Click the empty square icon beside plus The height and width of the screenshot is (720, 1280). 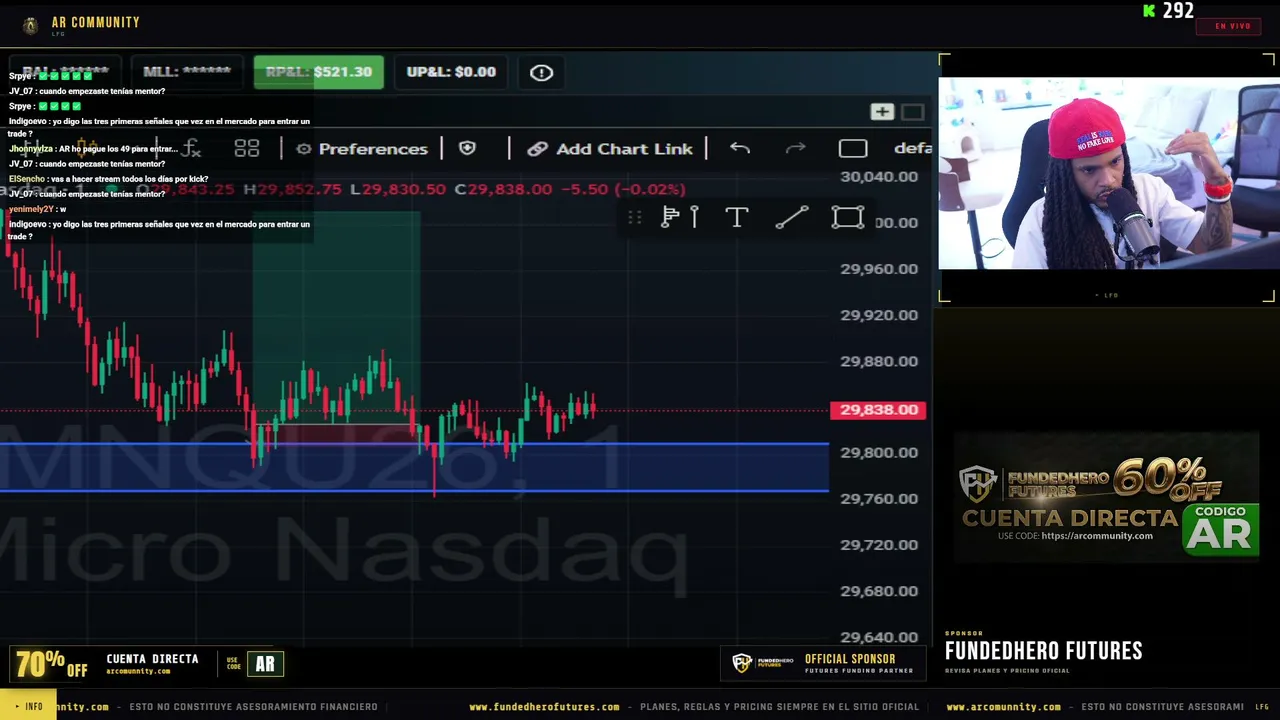point(913,112)
